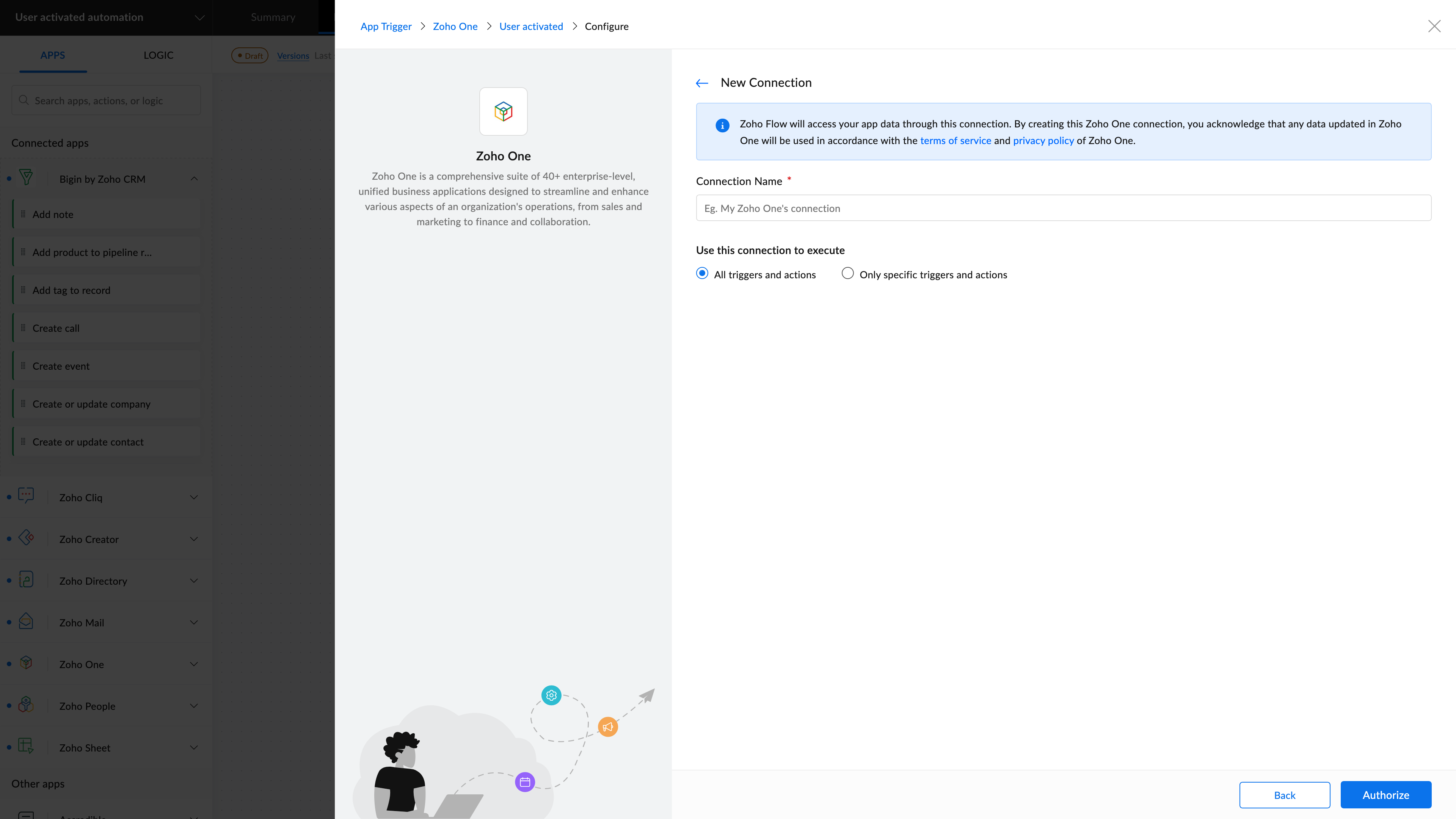
Task: Open the terms of service link
Action: click(955, 140)
